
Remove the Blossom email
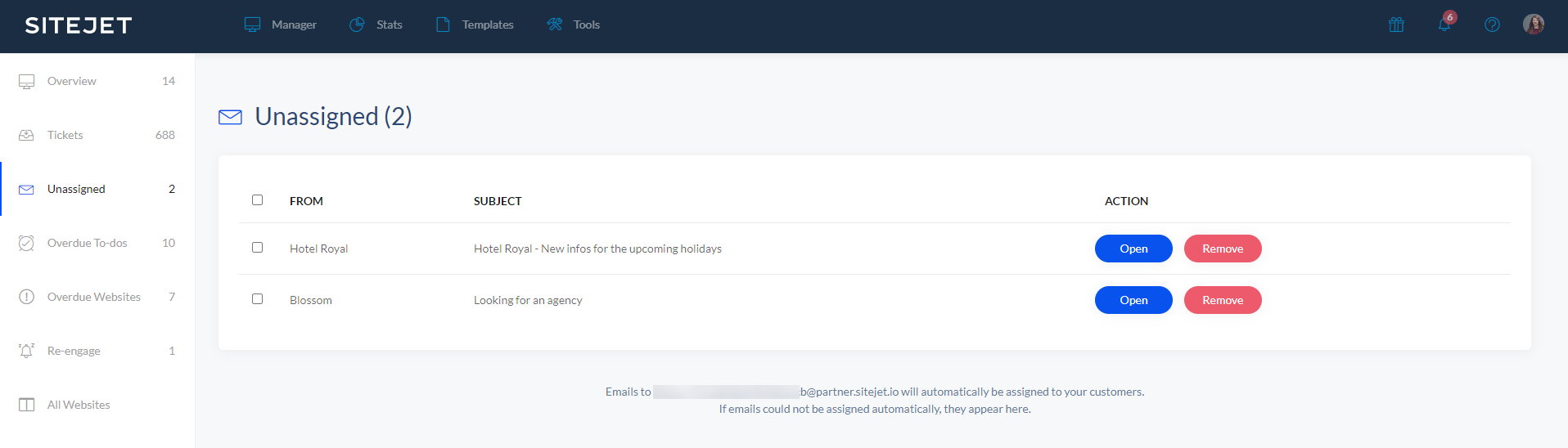coord(1223,300)
